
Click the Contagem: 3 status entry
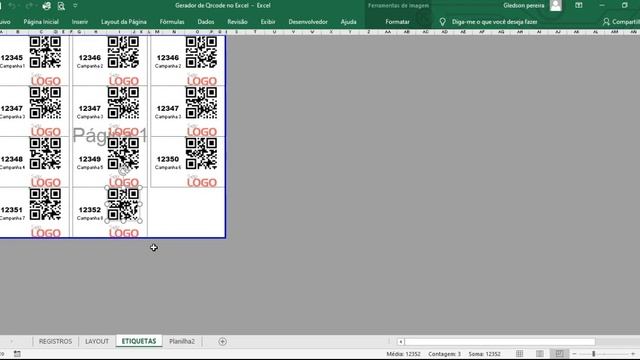coord(444,354)
